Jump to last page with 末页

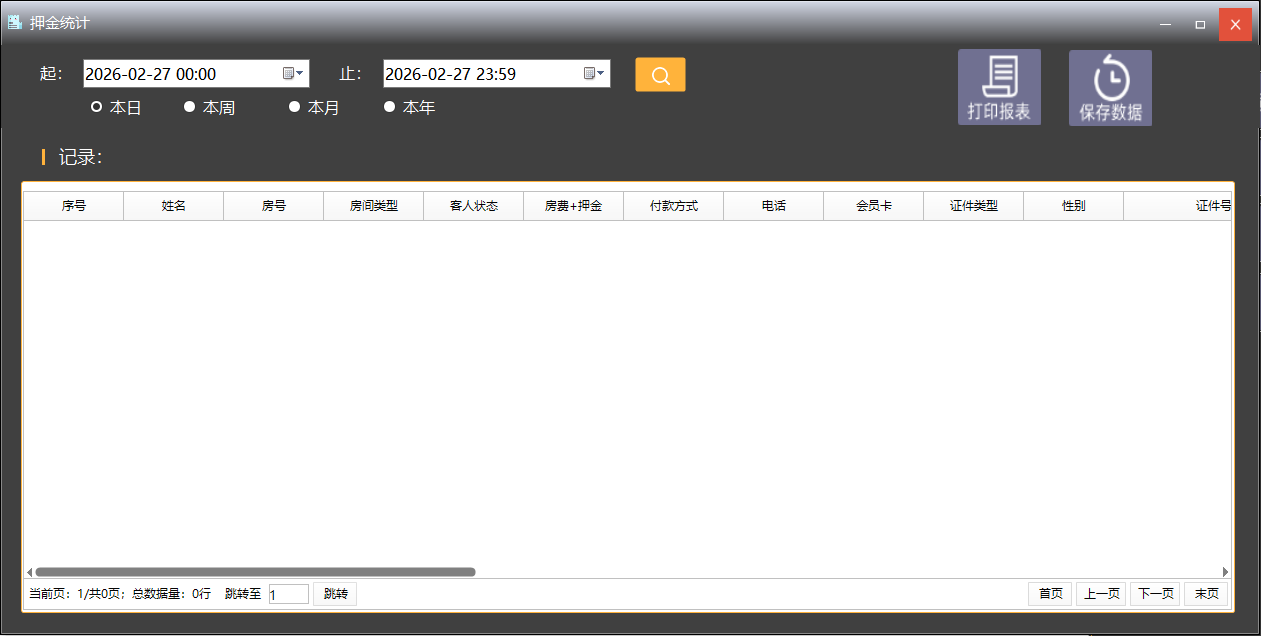tap(1206, 594)
